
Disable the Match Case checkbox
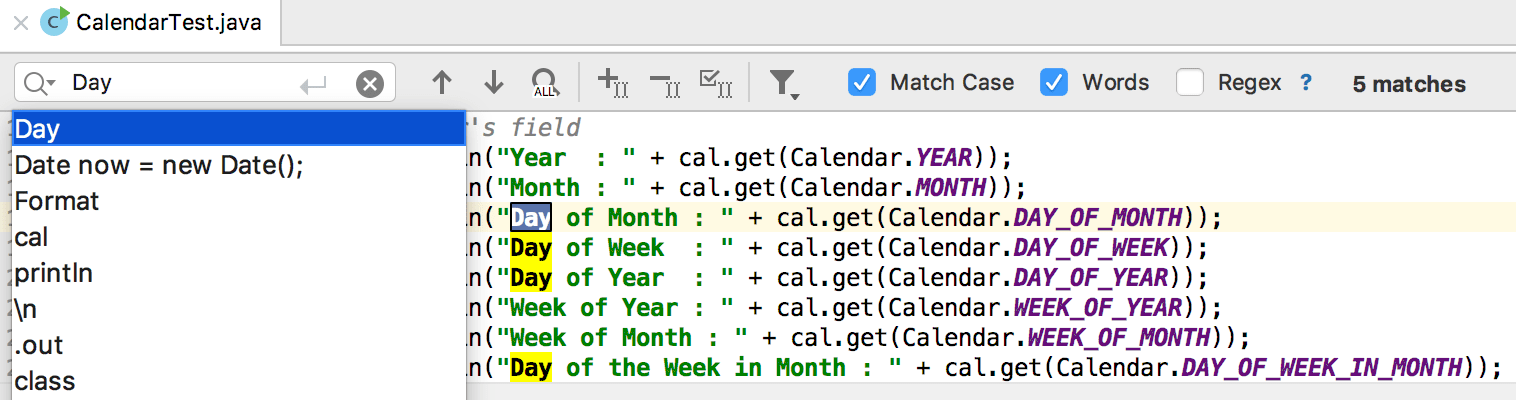[862, 82]
